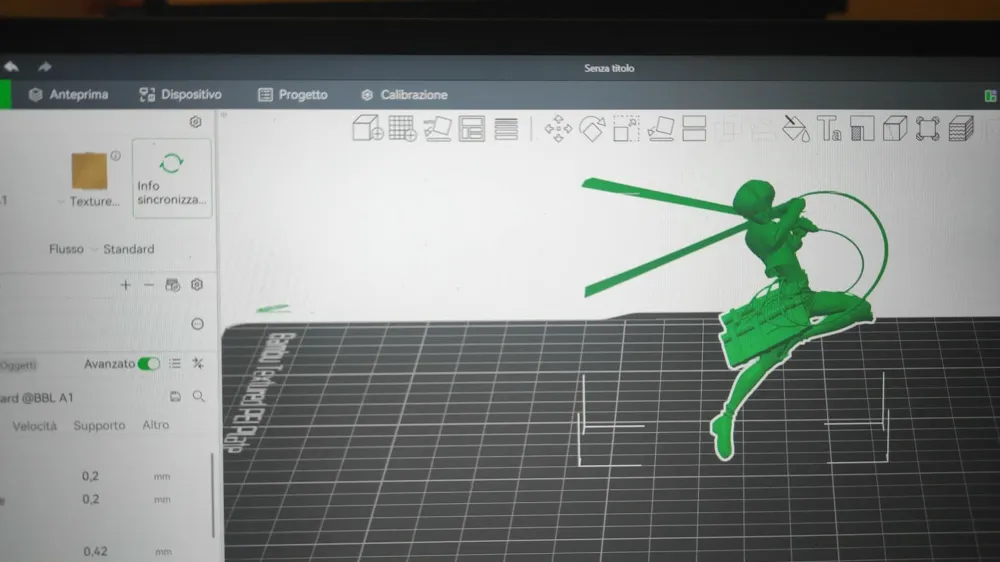Click the info icon beside filament swatch
The width and height of the screenshot is (1000, 562).
pos(115,155)
